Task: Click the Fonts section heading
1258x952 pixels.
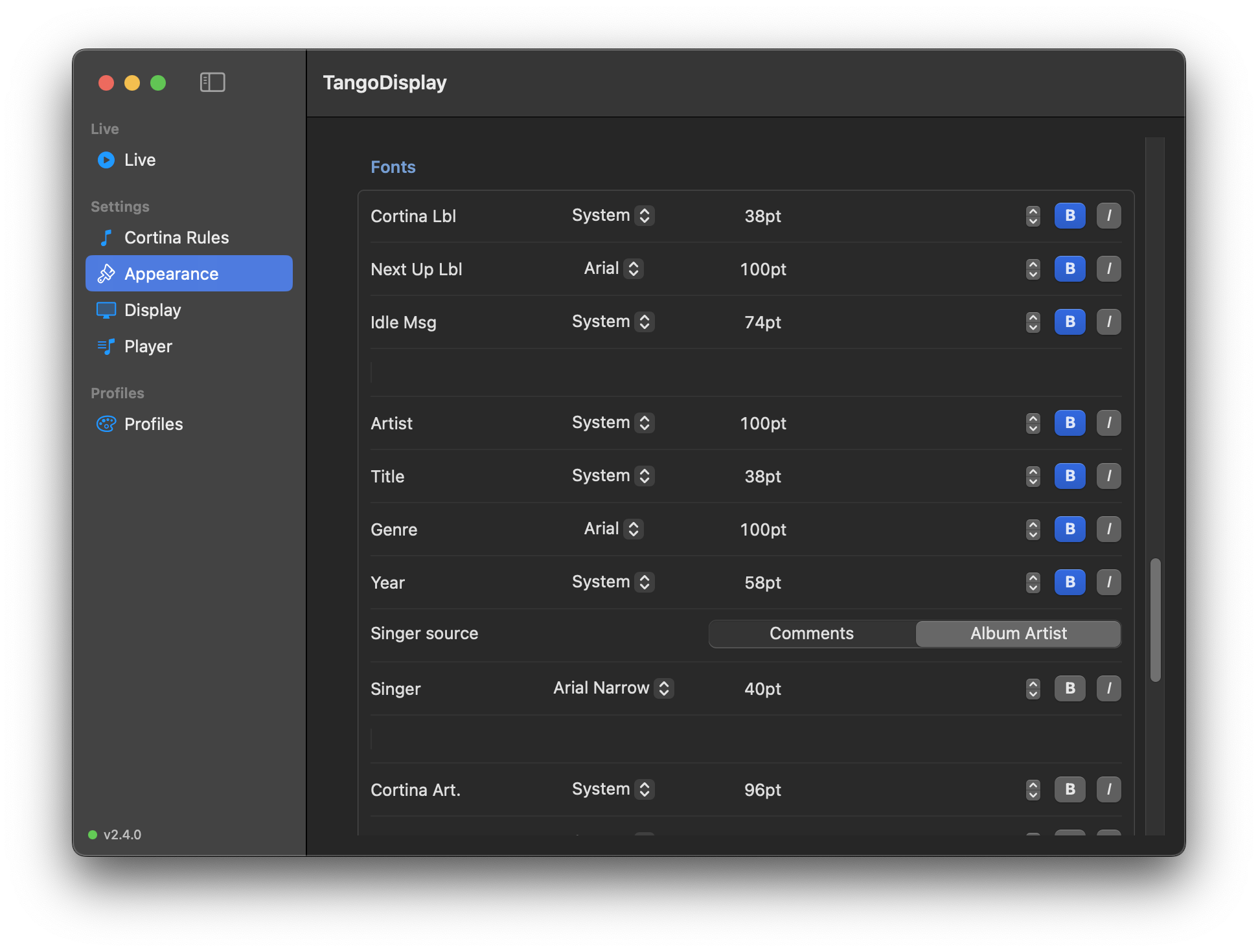Action: [393, 167]
